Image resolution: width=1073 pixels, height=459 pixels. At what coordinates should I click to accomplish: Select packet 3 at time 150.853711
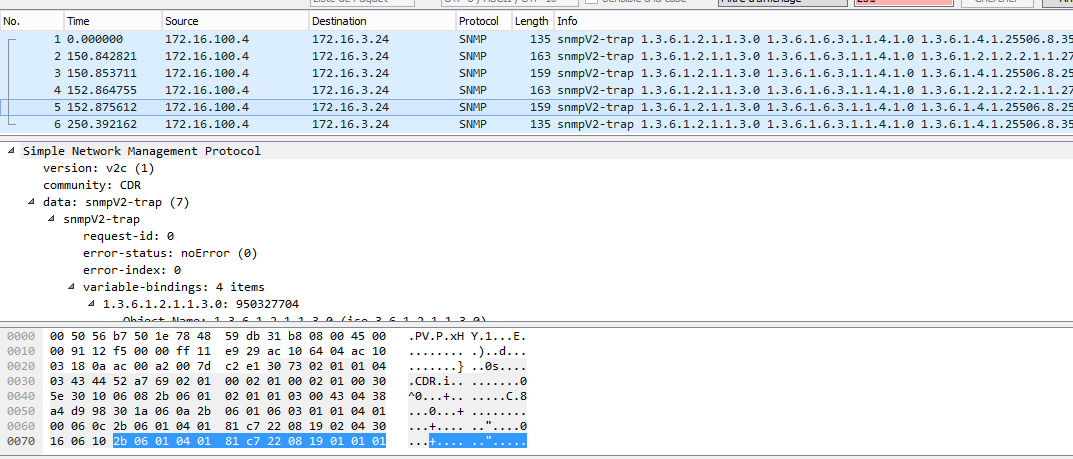click(536, 73)
